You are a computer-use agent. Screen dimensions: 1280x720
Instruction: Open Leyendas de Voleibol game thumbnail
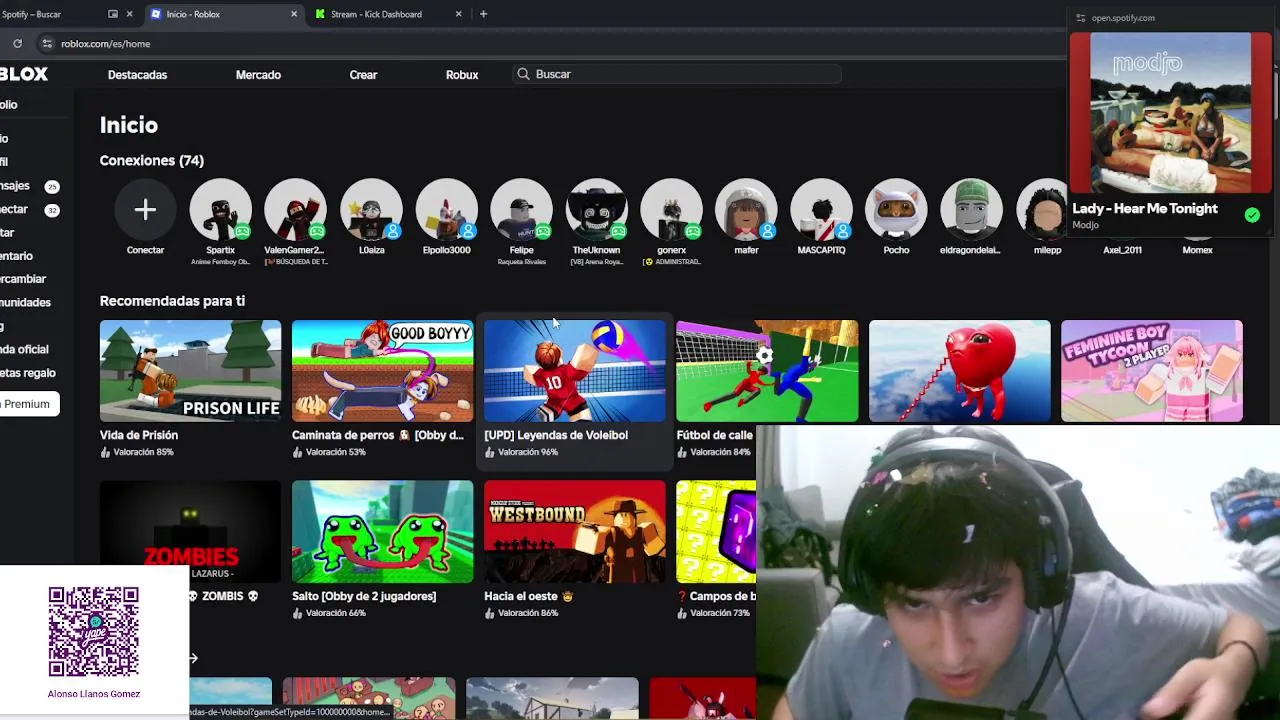click(x=574, y=371)
